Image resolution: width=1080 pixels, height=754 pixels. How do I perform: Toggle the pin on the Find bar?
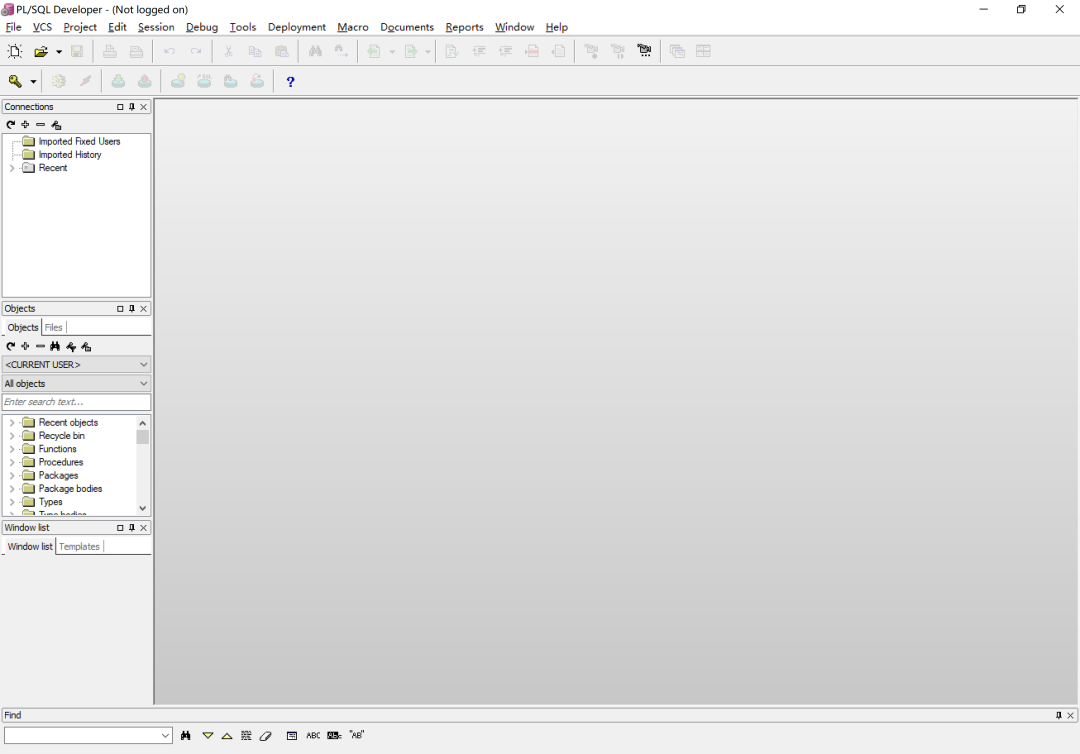[x=1059, y=715]
